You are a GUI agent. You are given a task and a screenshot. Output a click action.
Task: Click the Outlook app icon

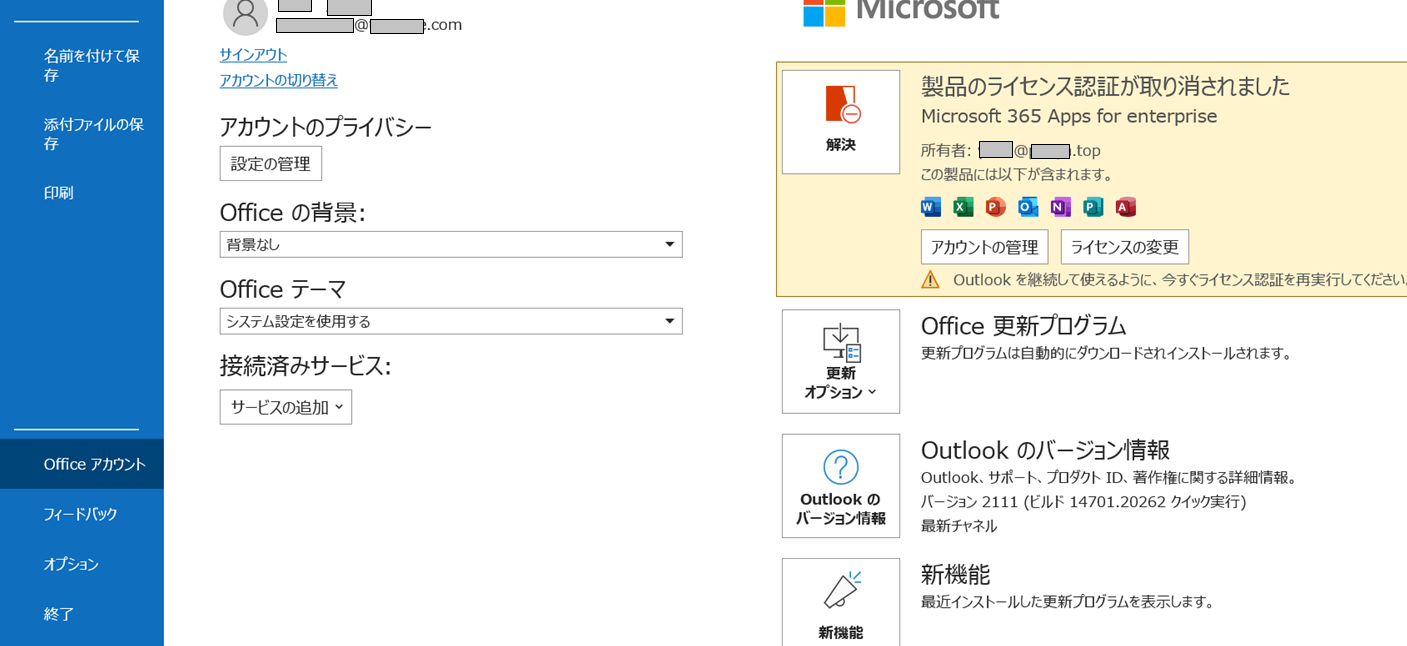(x=1028, y=207)
